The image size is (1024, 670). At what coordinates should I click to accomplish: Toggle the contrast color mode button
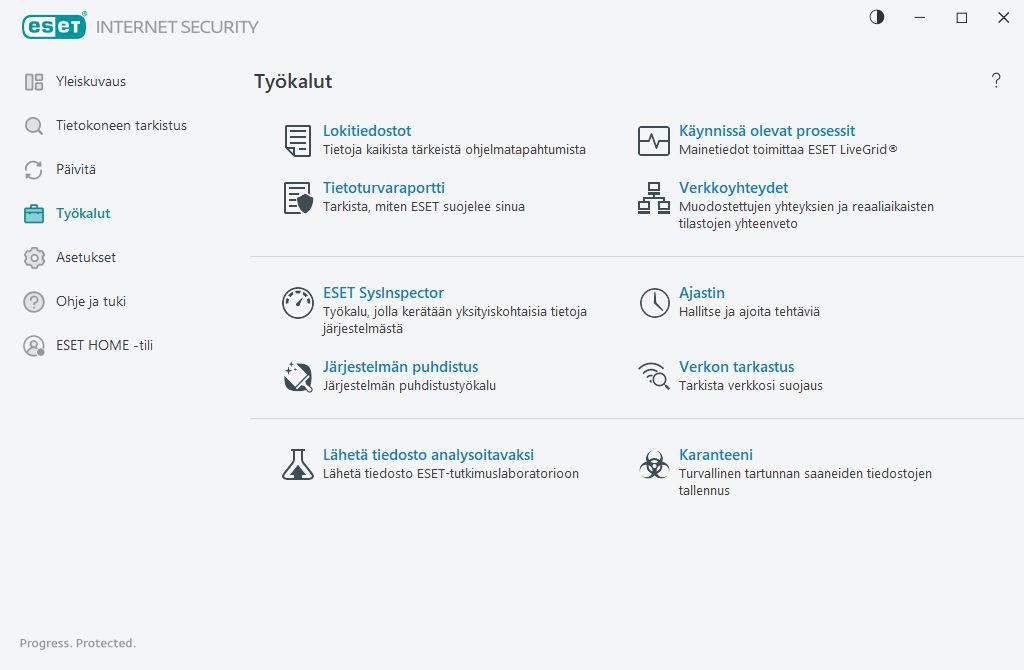877,18
